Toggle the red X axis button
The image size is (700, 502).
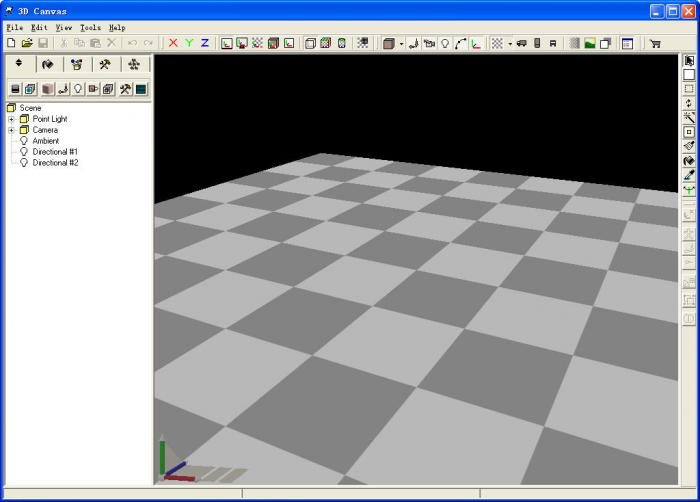point(173,43)
